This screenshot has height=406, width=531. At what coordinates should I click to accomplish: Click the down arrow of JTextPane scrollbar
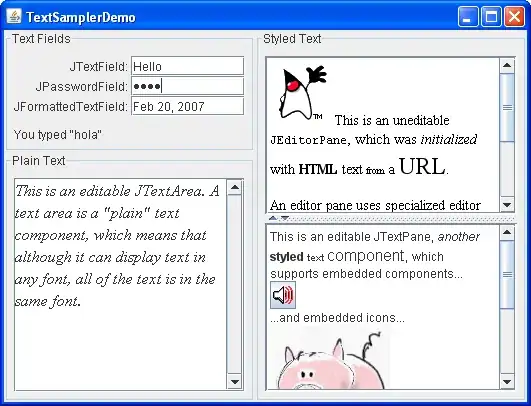(507, 382)
